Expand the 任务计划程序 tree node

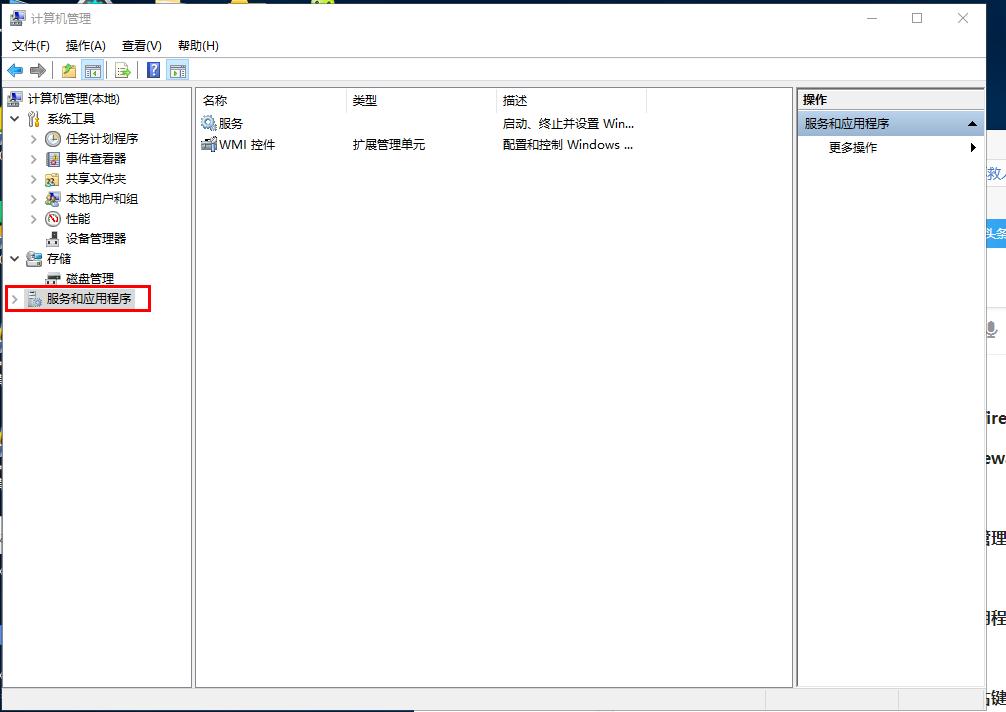click(x=33, y=138)
